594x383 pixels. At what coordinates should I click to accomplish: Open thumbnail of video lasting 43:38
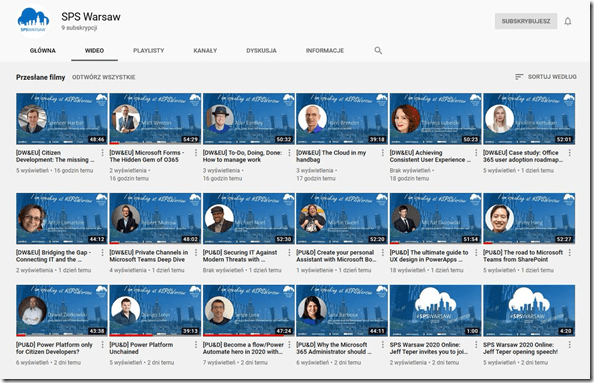click(x=62, y=311)
